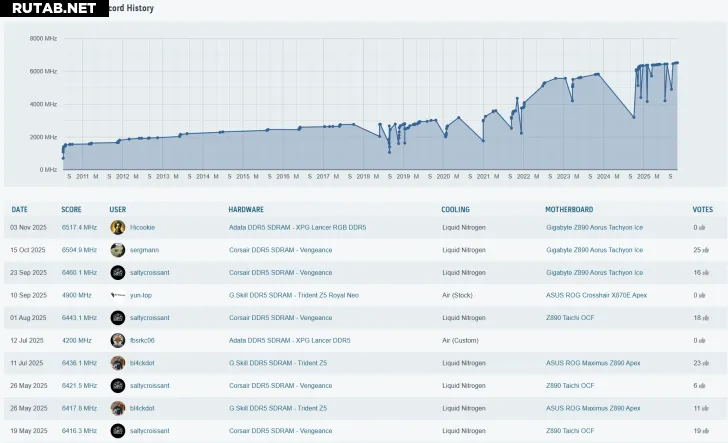Screen dimensions: 728x443
Task: Click yun-top's avatar image
Action: click(118, 295)
